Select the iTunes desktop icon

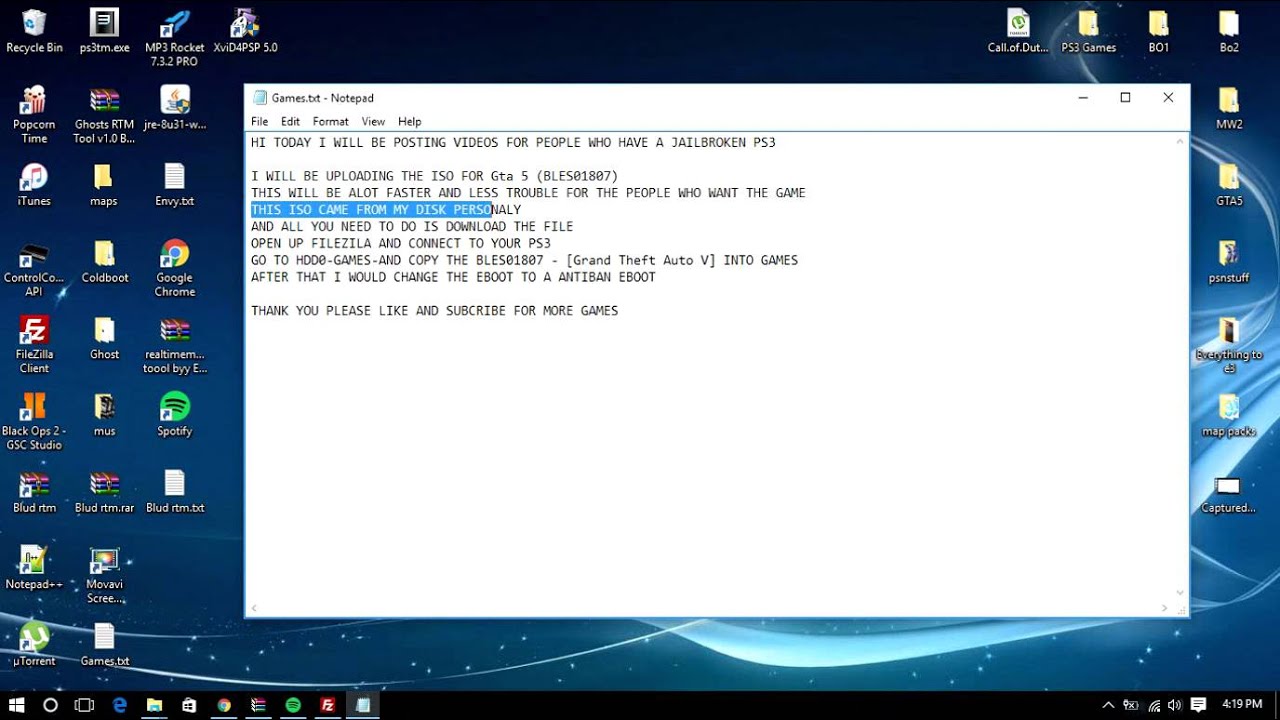tap(34, 185)
